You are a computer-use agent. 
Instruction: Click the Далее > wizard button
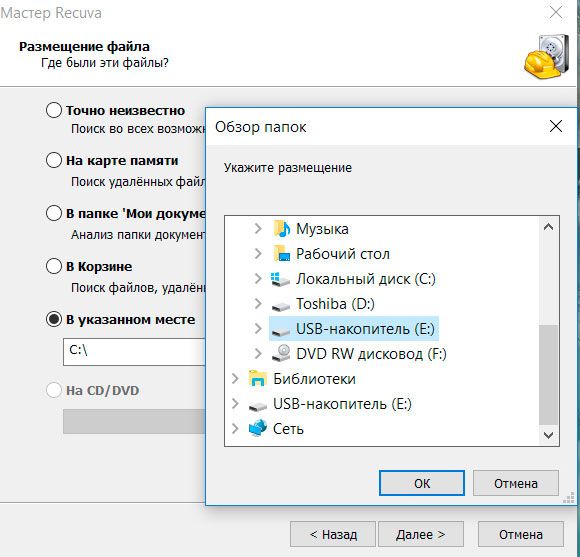pos(421,534)
